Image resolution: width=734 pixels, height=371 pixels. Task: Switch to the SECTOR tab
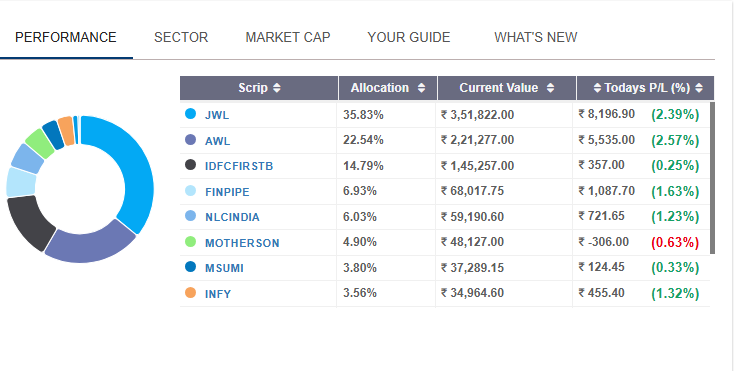coord(181,37)
